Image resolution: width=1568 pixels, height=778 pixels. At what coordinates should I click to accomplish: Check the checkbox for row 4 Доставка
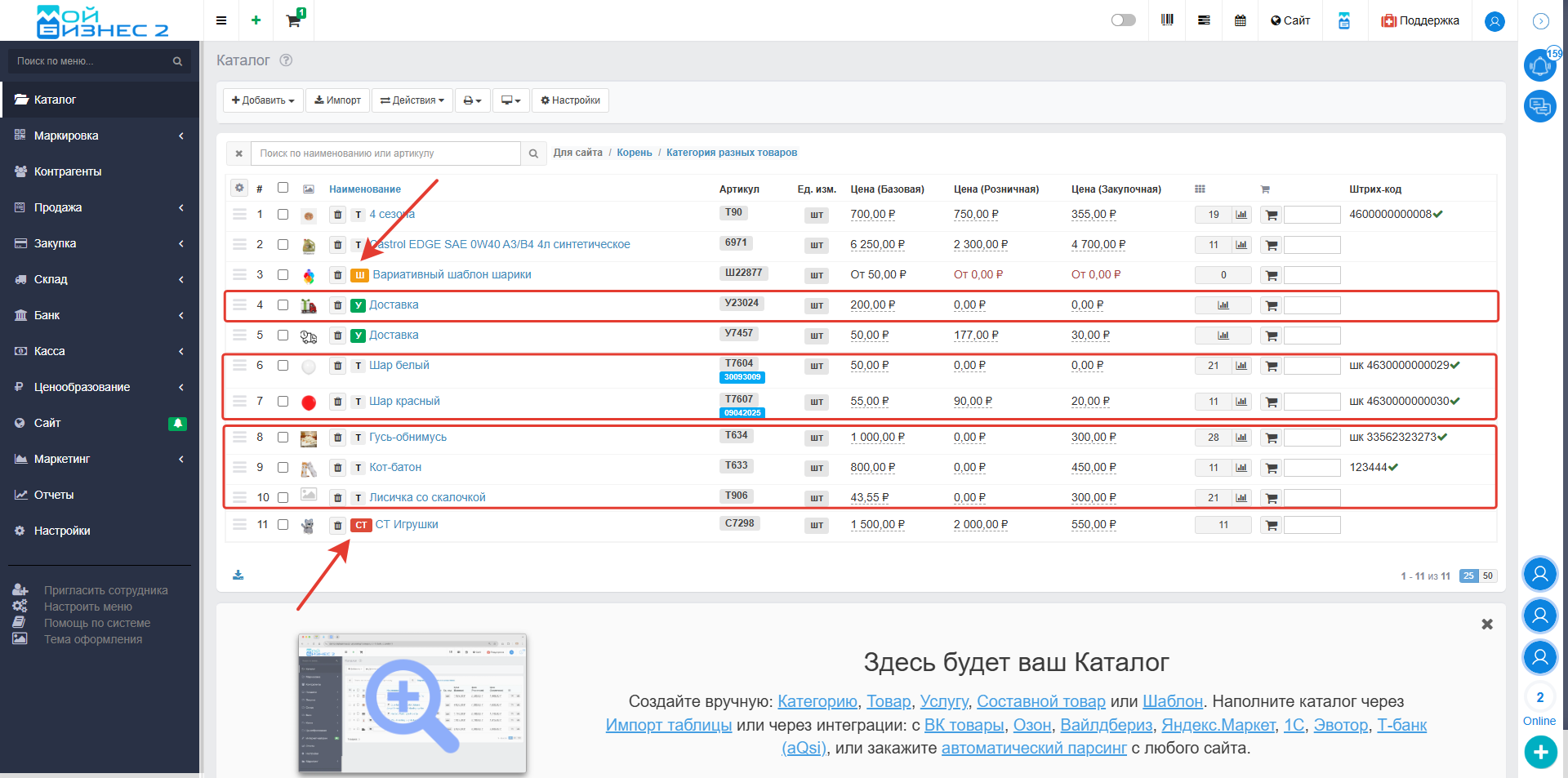tap(283, 305)
